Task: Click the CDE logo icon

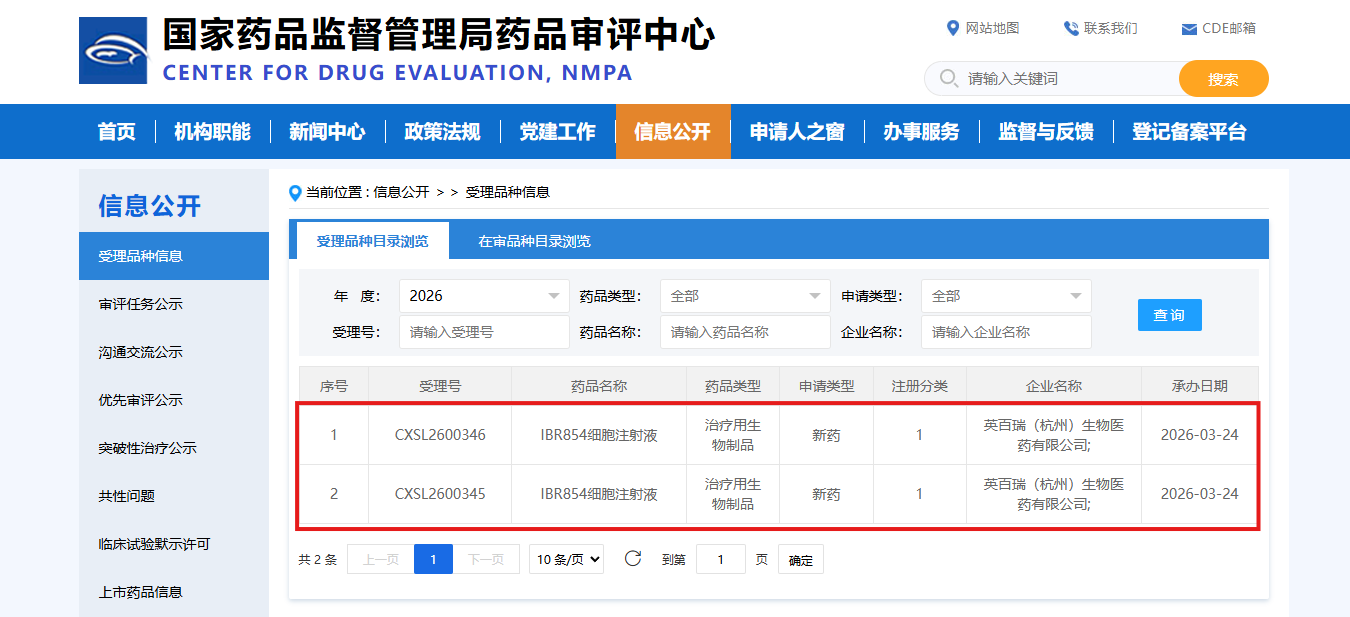Action: (x=113, y=49)
